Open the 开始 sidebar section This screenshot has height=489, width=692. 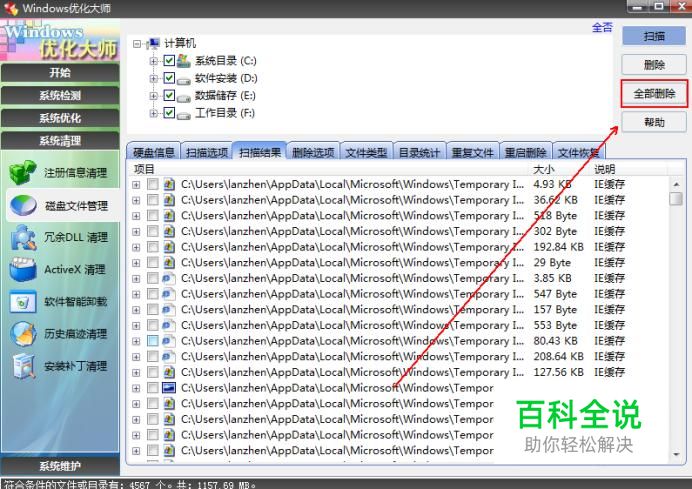[x=60, y=72]
